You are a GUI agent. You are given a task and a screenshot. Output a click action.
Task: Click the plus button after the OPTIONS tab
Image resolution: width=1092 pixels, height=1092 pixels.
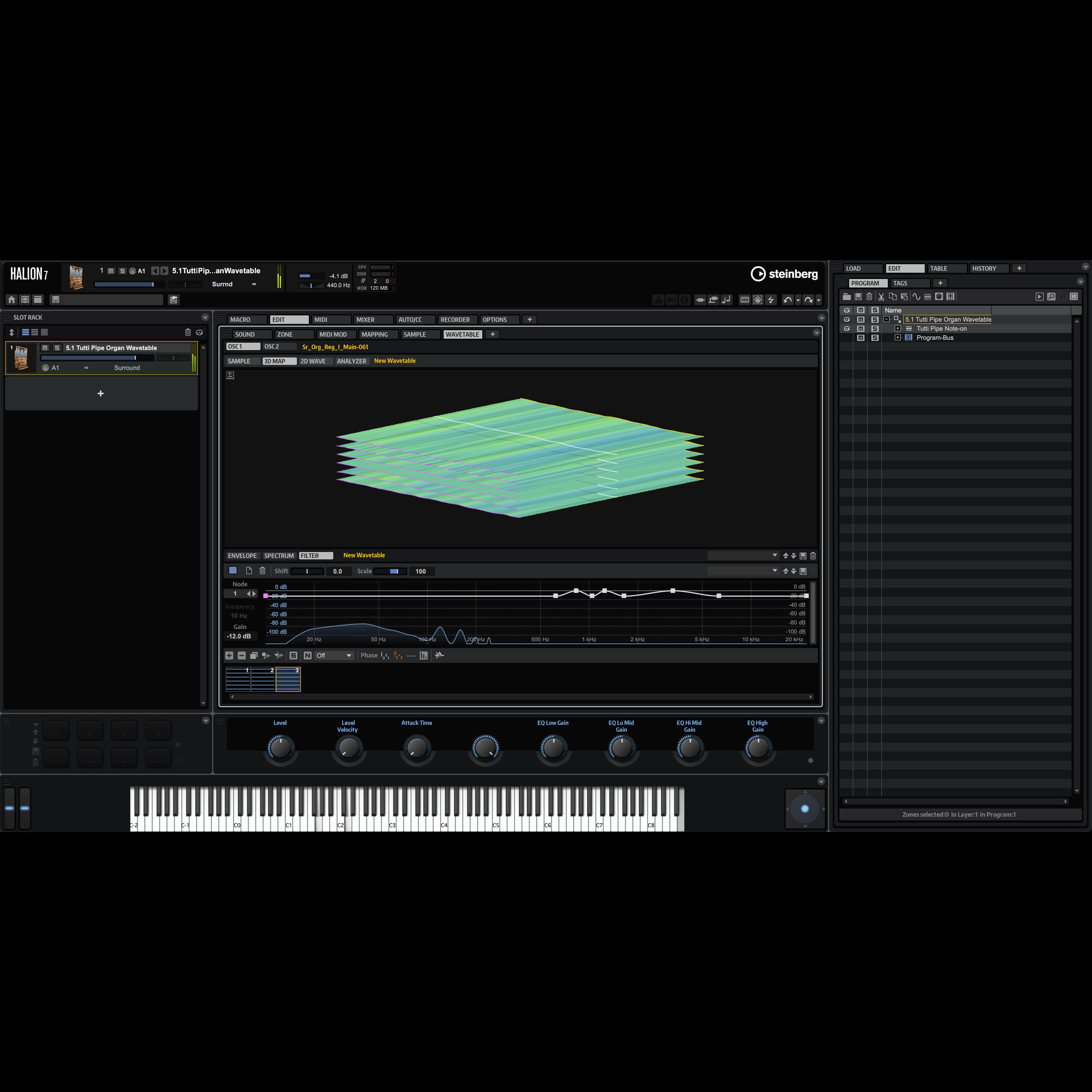coord(530,320)
